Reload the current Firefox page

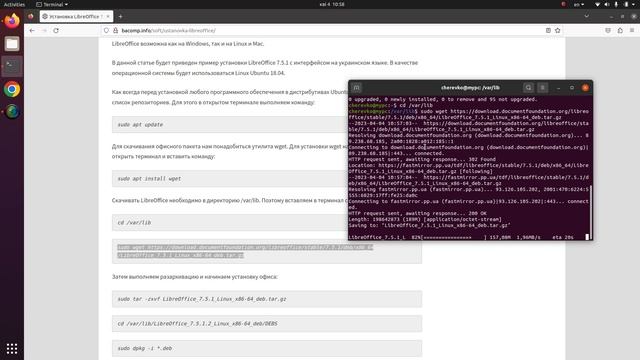tap(56, 31)
